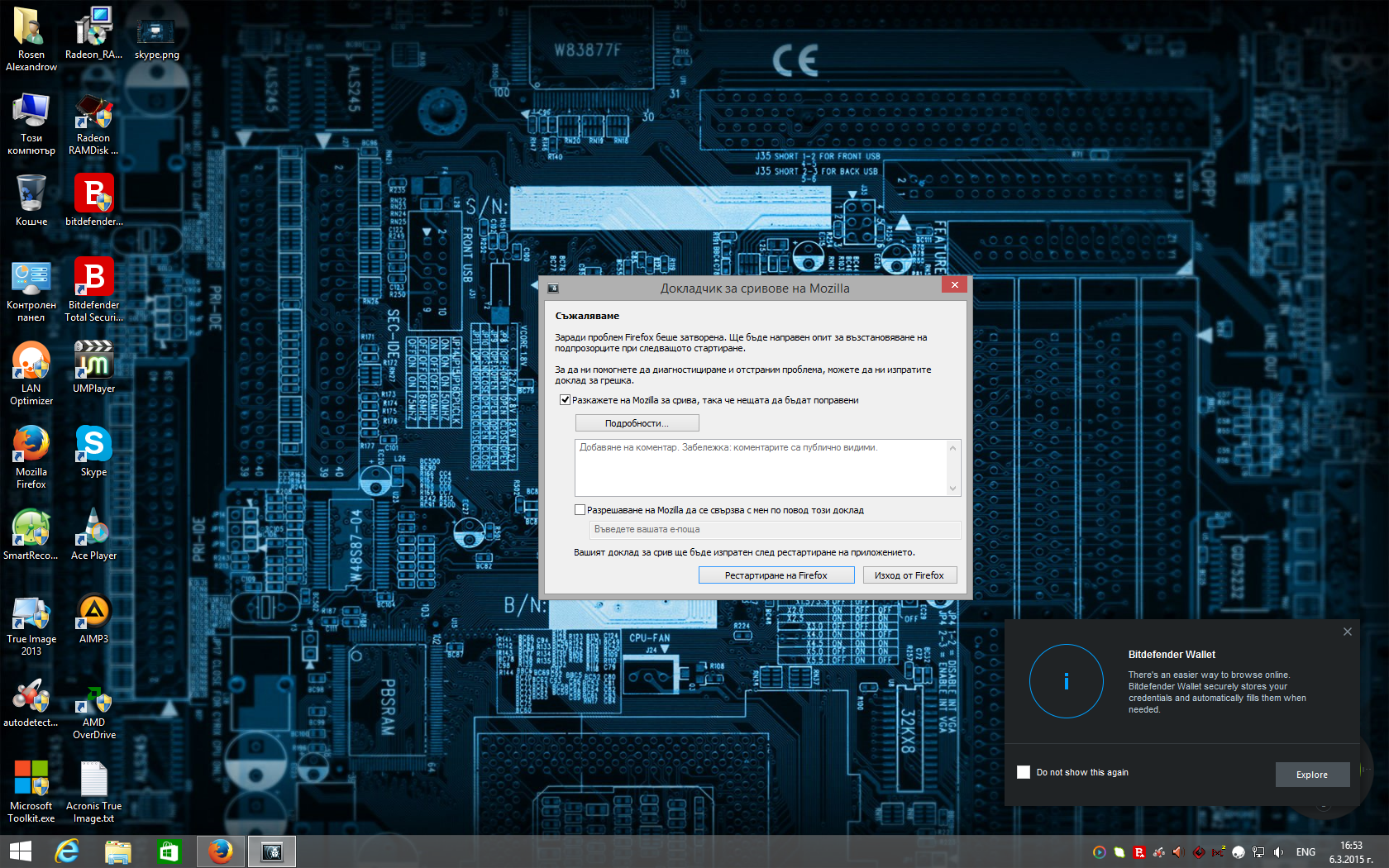Select UMPlayer desktop shortcut

[93, 367]
